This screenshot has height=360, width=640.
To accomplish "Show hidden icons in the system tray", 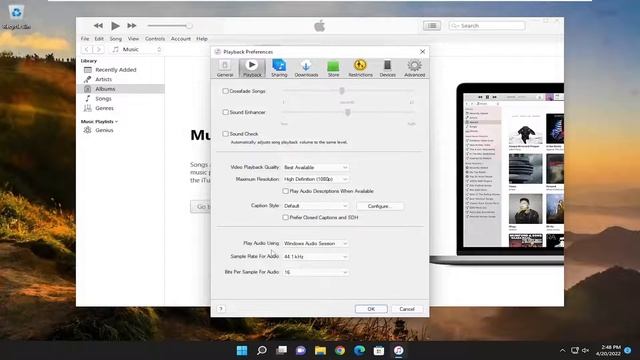I will 562,350.
